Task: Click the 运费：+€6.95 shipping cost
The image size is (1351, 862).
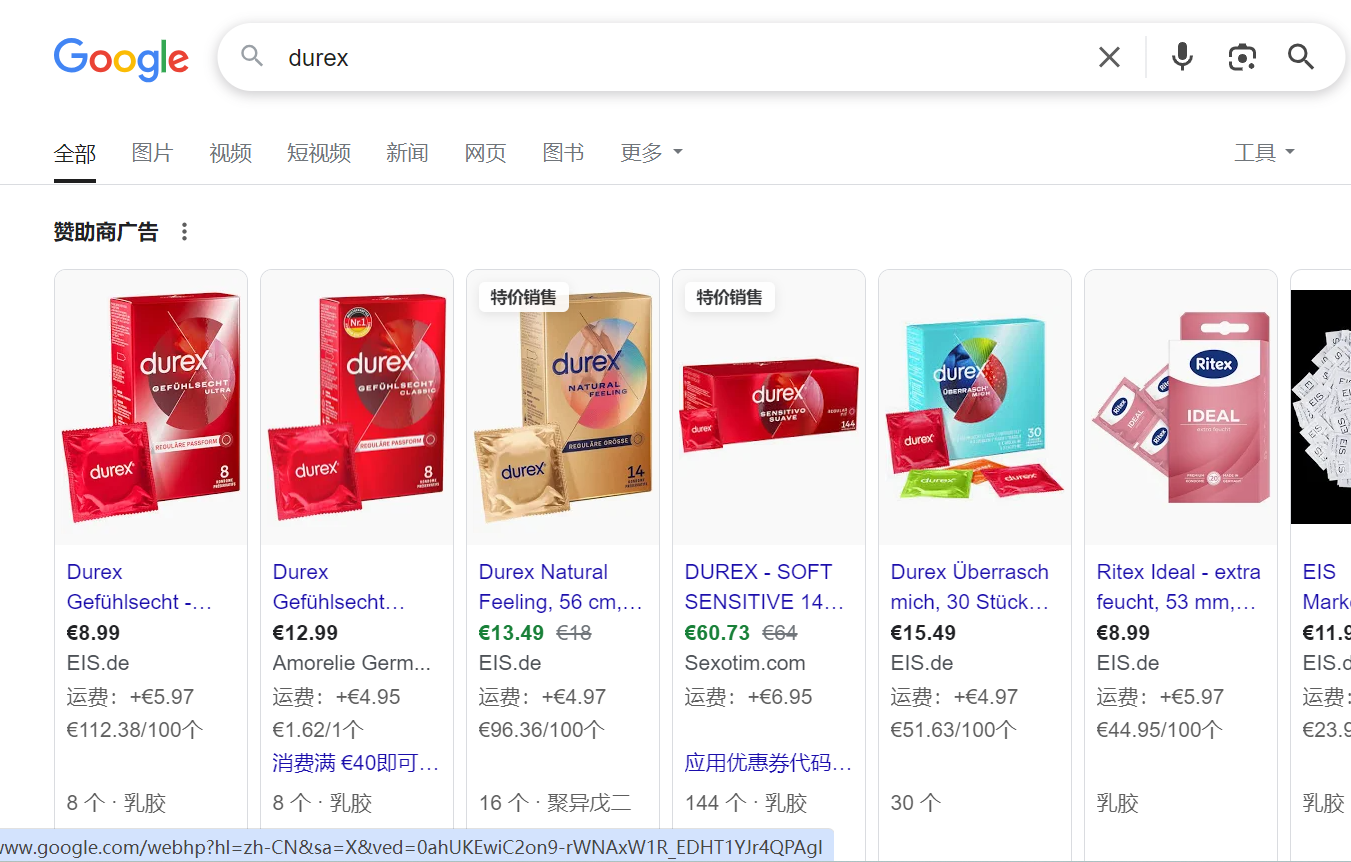Action: pyautogui.click(x=749, y=697)
